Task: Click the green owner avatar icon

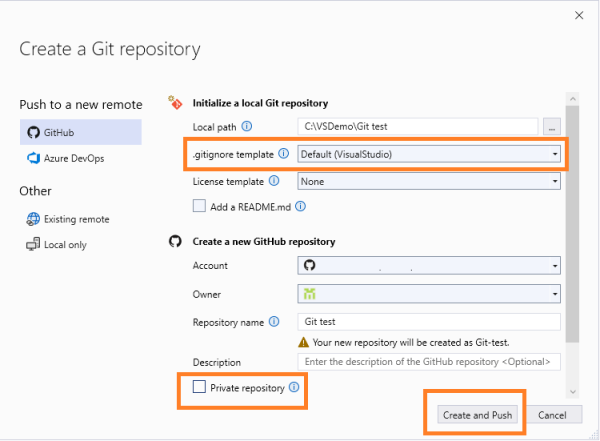Action: (309, 294)
